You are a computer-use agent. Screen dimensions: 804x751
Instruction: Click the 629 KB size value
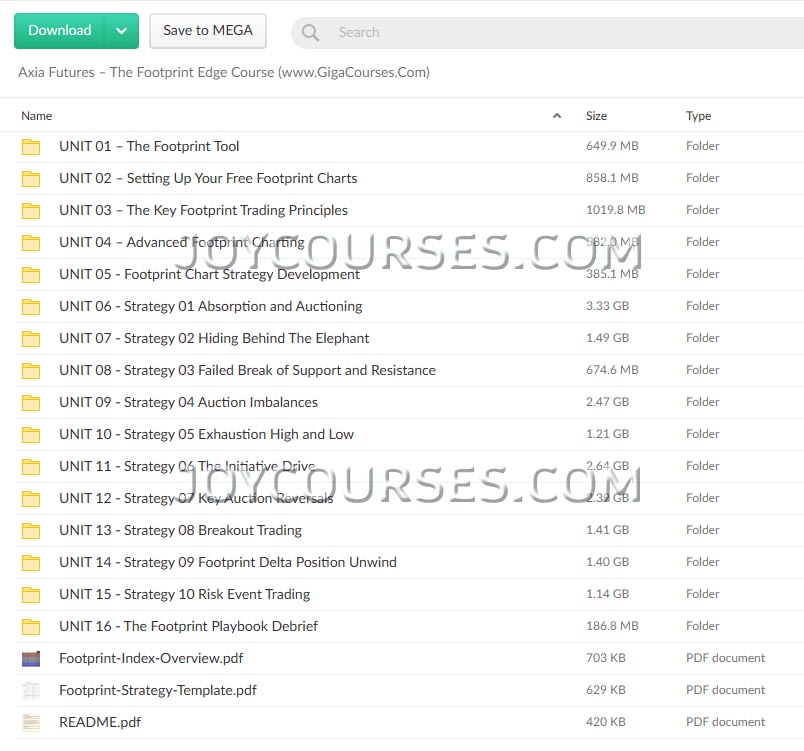click(x=606, y=690)
